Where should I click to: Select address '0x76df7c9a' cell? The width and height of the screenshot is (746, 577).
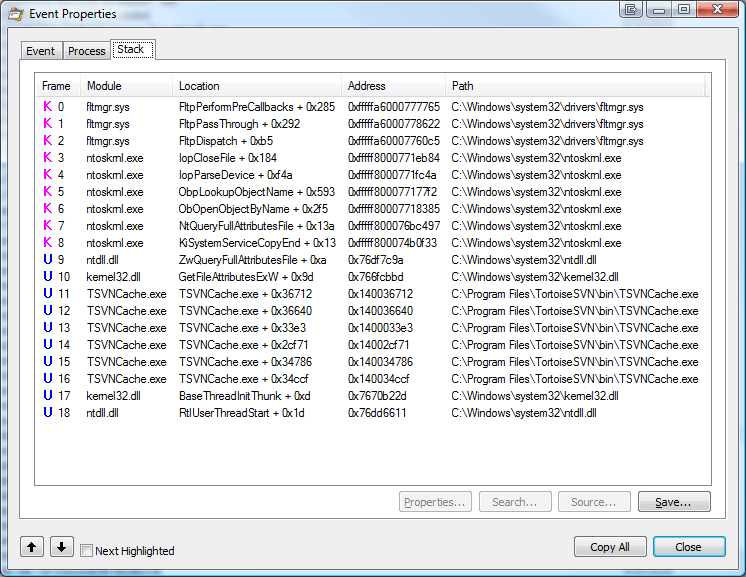coord(376,260)
